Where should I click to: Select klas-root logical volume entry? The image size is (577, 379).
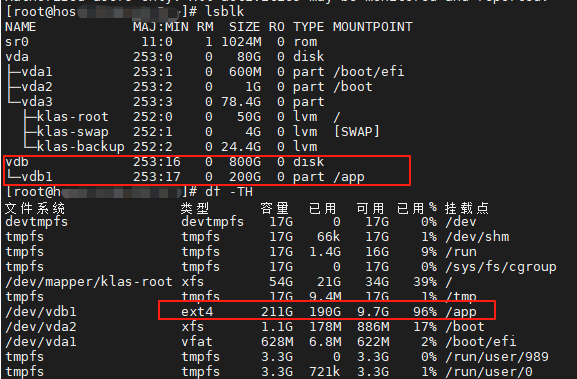pos(72,117)
